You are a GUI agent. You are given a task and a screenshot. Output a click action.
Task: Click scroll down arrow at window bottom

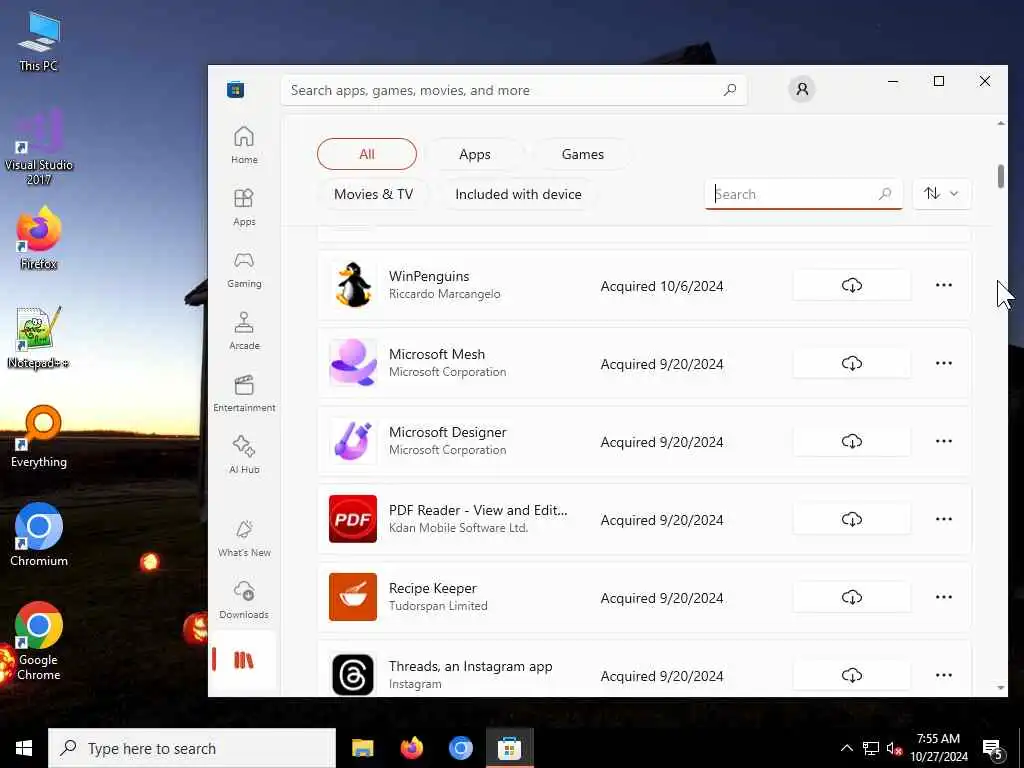coord(1001,688)
